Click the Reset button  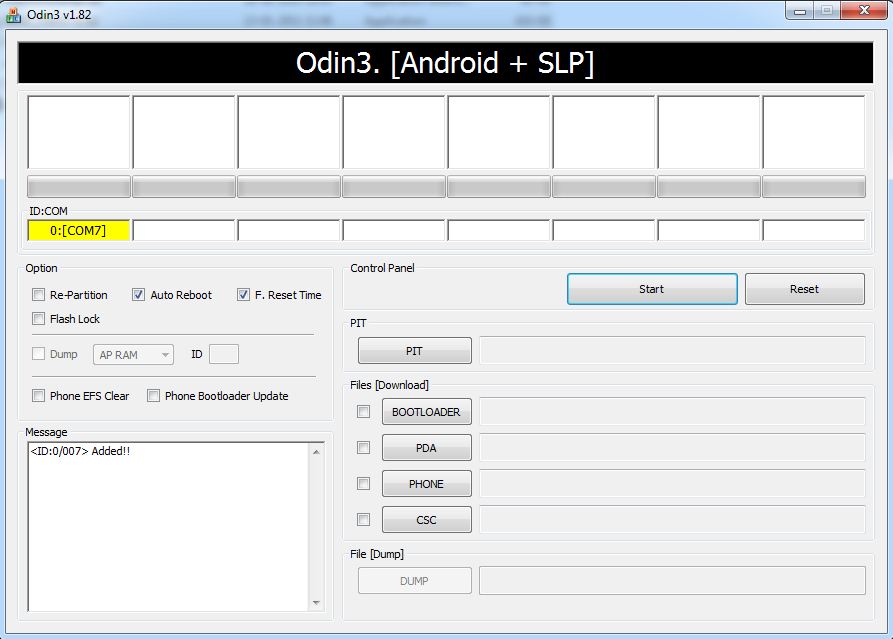click(x=804, y=289)
